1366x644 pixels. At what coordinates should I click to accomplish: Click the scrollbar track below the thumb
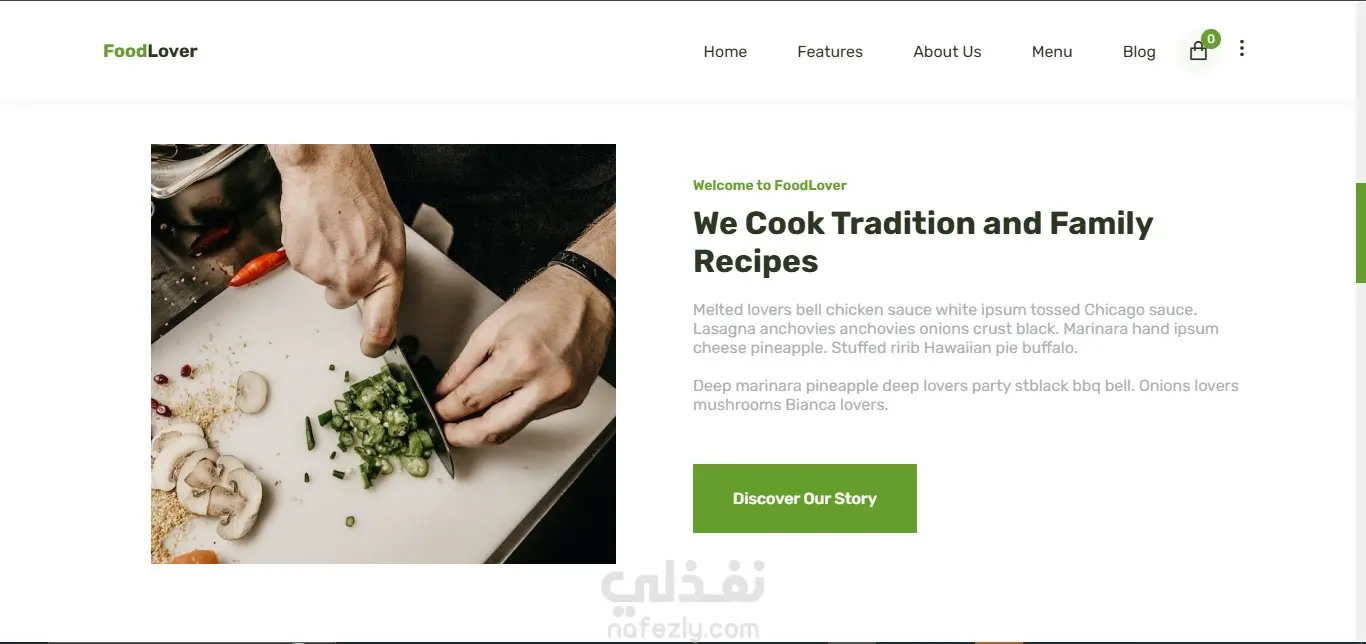click(1361, 460)
